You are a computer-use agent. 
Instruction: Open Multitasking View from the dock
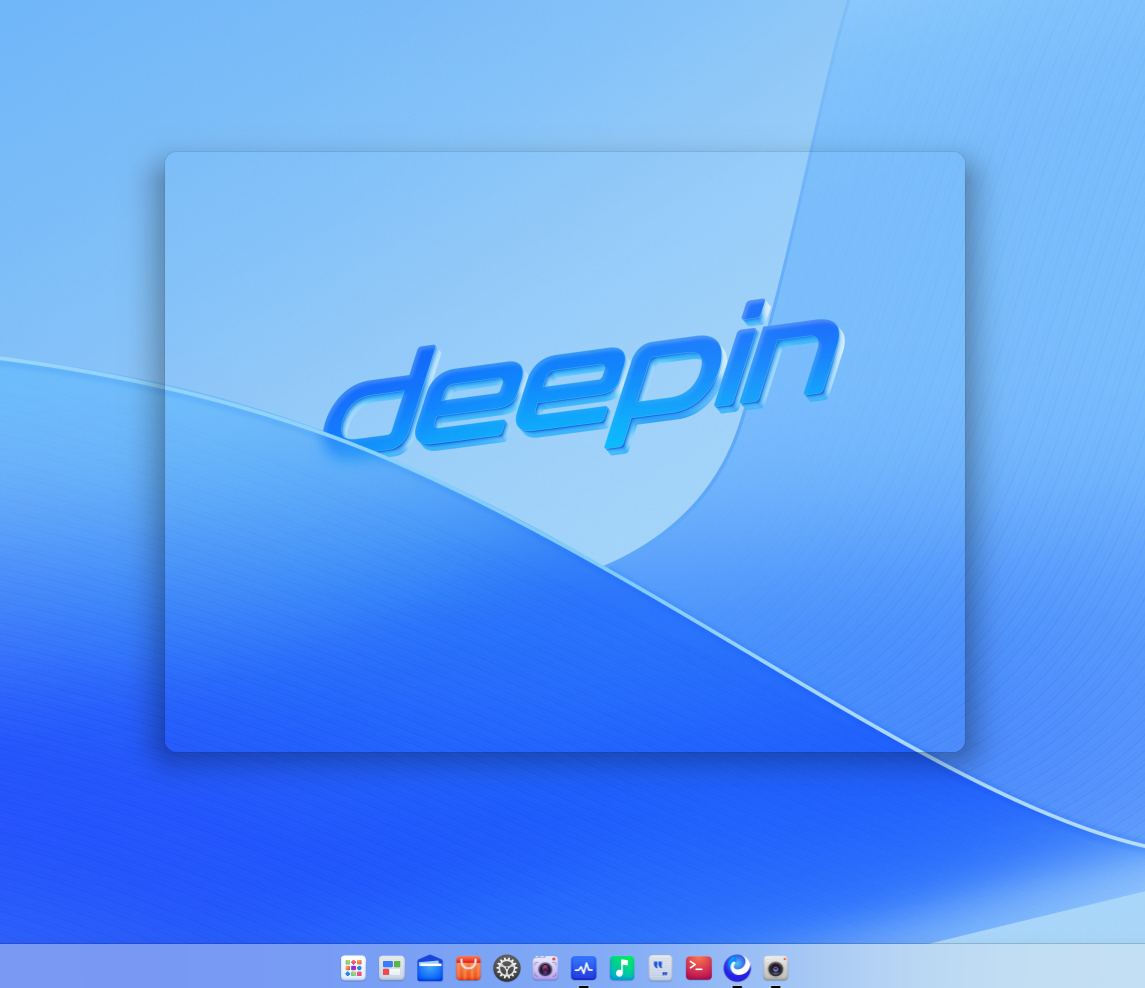coord(392,968)
